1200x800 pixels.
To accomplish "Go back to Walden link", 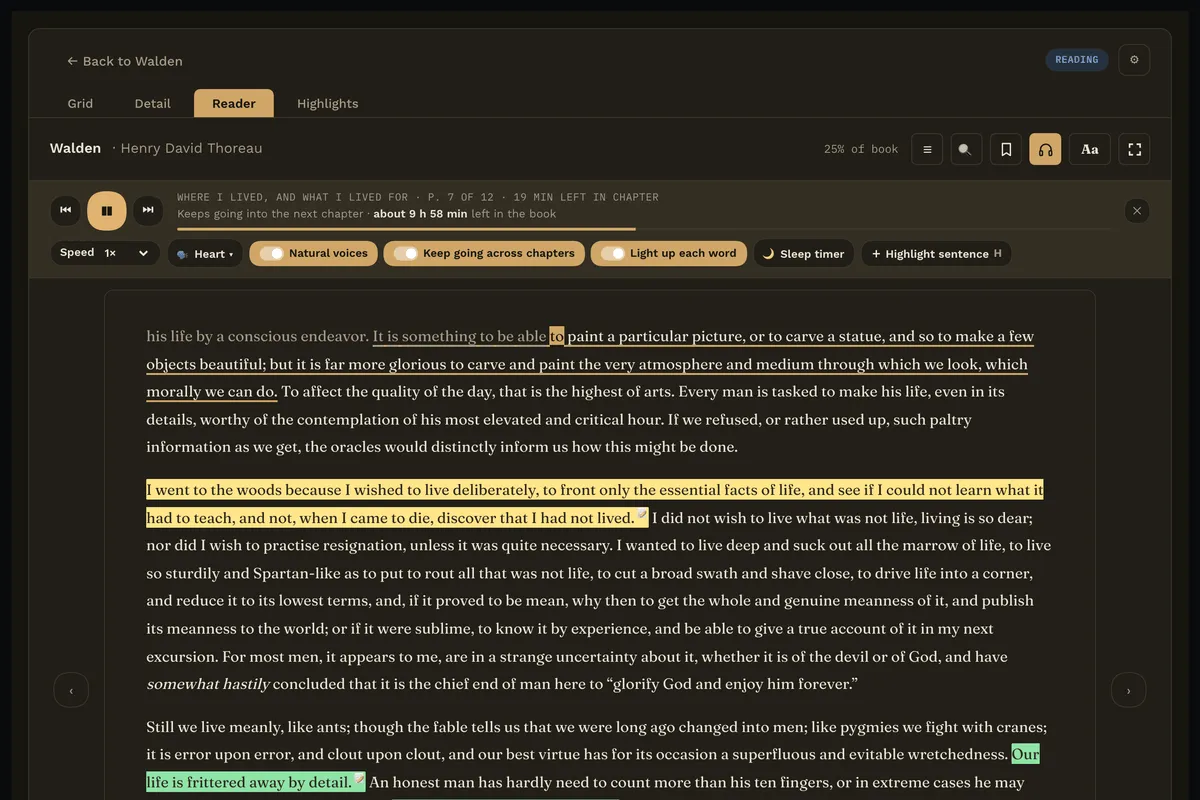I will [x=125, y=61].
